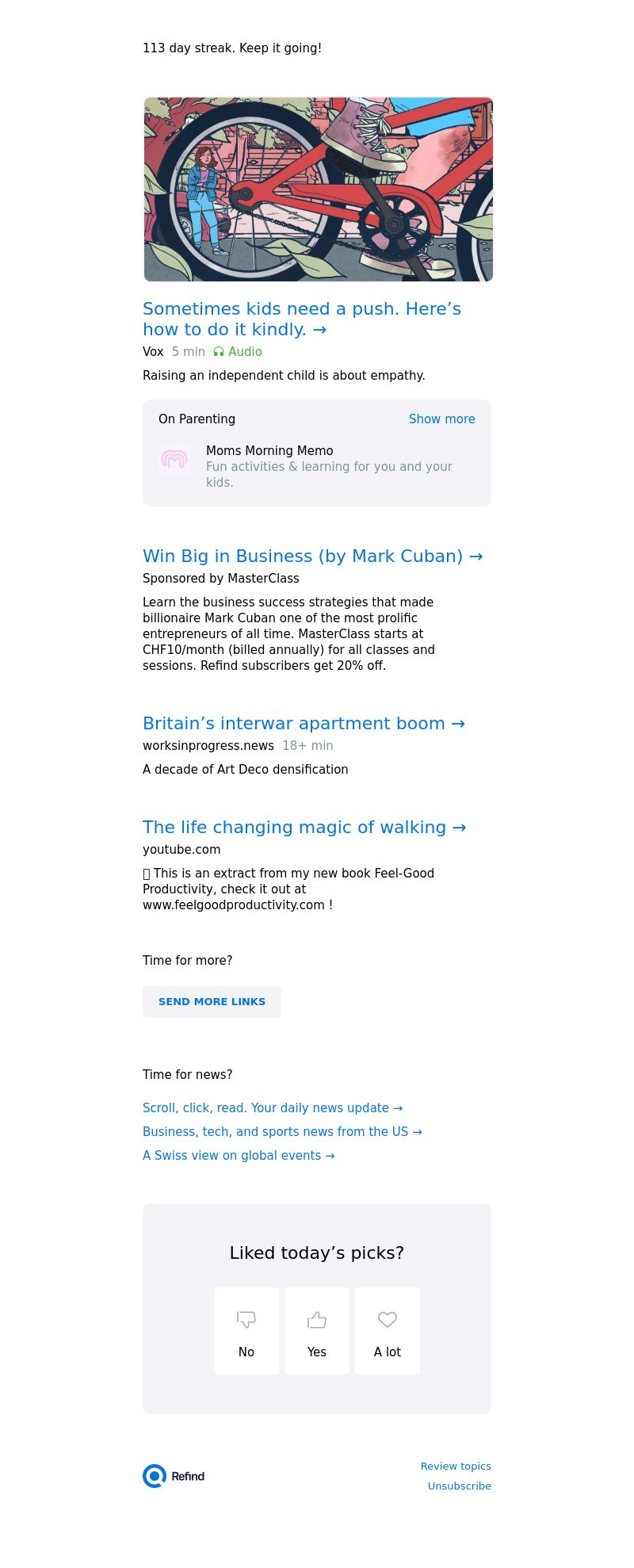634x1568 pixels.
Task: Click the thumbs-down No icon
Action: point(246,1319)
